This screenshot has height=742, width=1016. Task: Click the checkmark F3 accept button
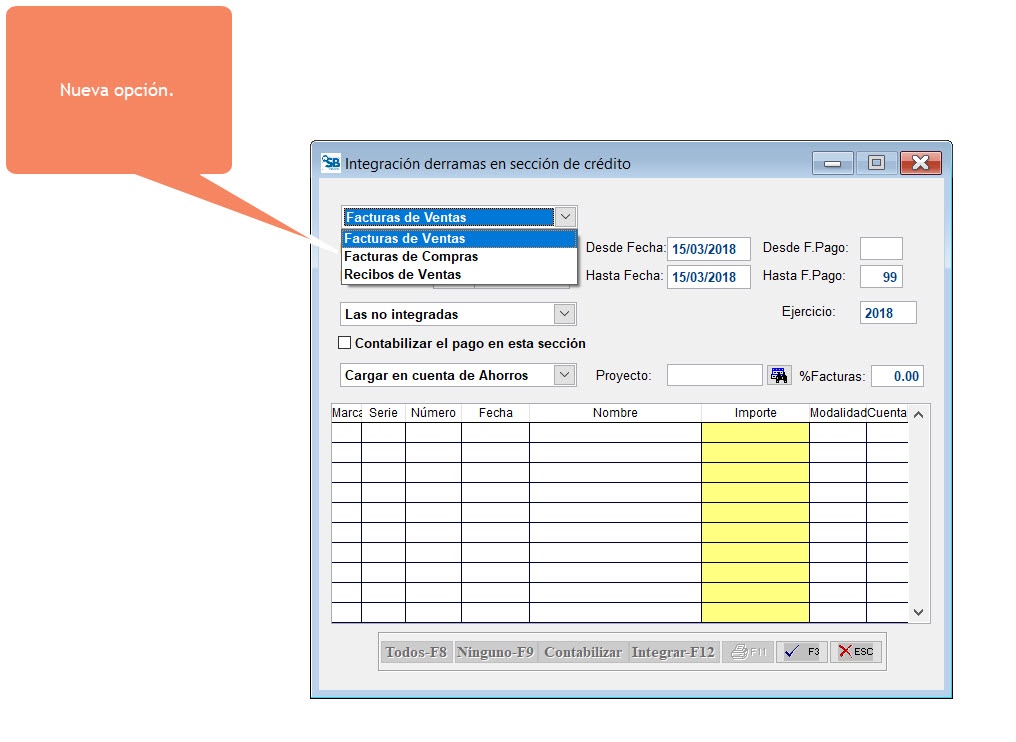click(801, 652)
